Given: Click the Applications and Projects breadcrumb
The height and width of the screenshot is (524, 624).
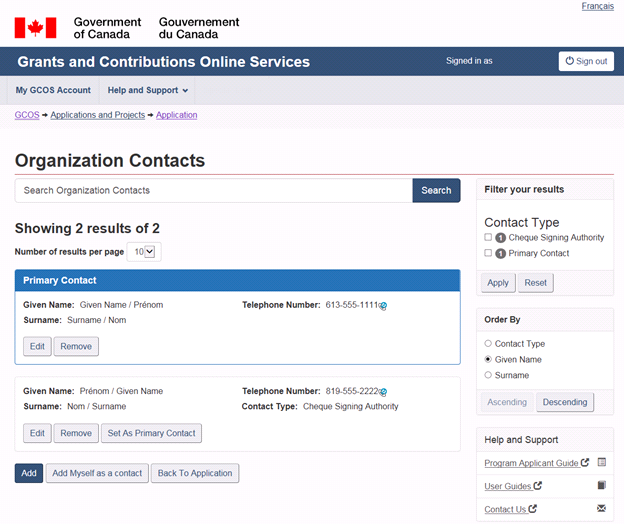Looking at the screenshot, I should (97, 115).
